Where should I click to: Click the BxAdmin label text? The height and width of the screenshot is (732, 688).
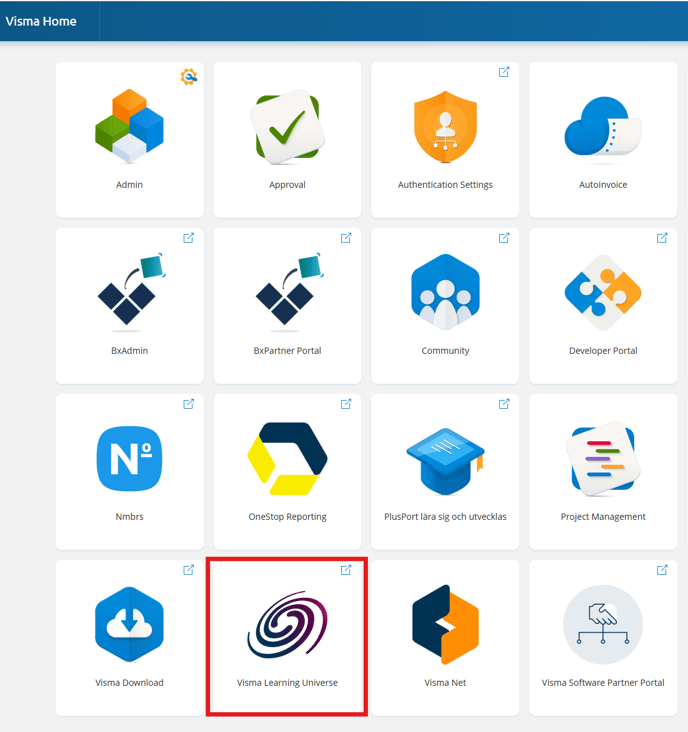click(129, 351)
